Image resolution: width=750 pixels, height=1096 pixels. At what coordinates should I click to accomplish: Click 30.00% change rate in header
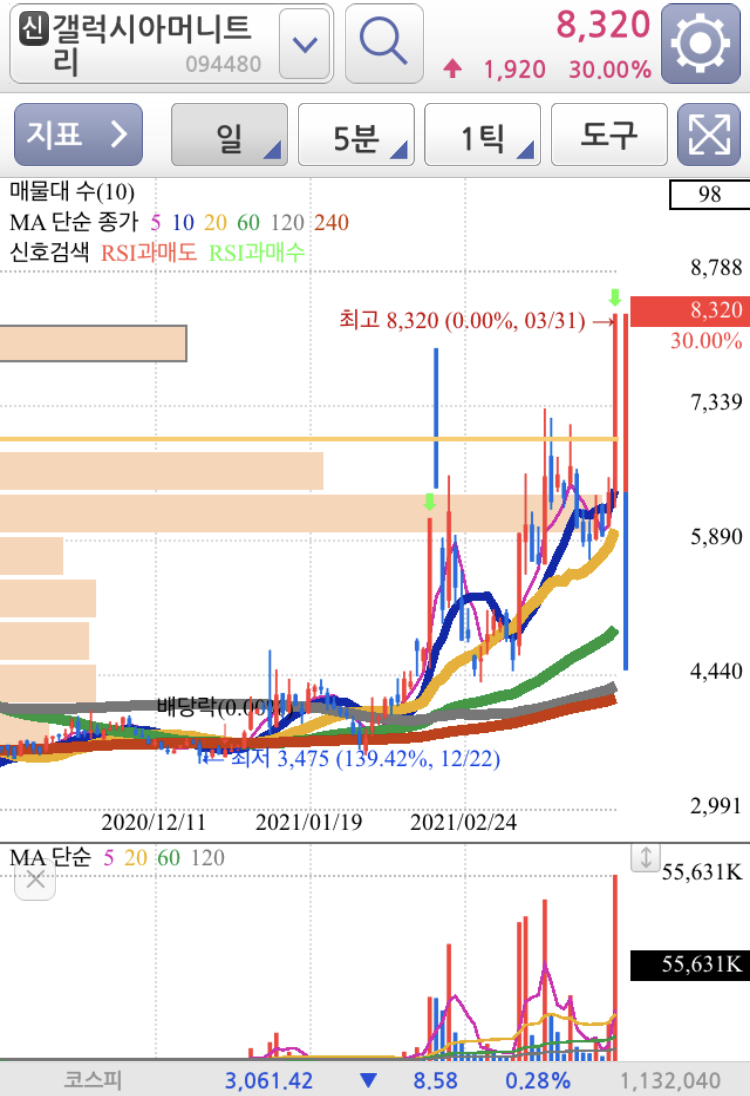pyautogui.click(x=610, y=69)
